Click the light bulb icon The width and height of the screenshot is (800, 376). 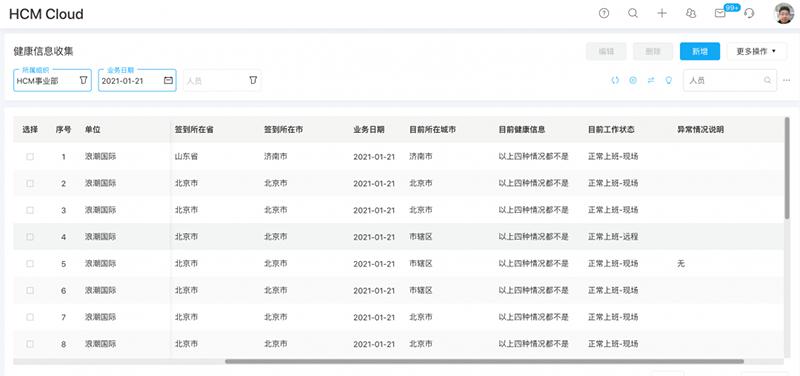669,80
